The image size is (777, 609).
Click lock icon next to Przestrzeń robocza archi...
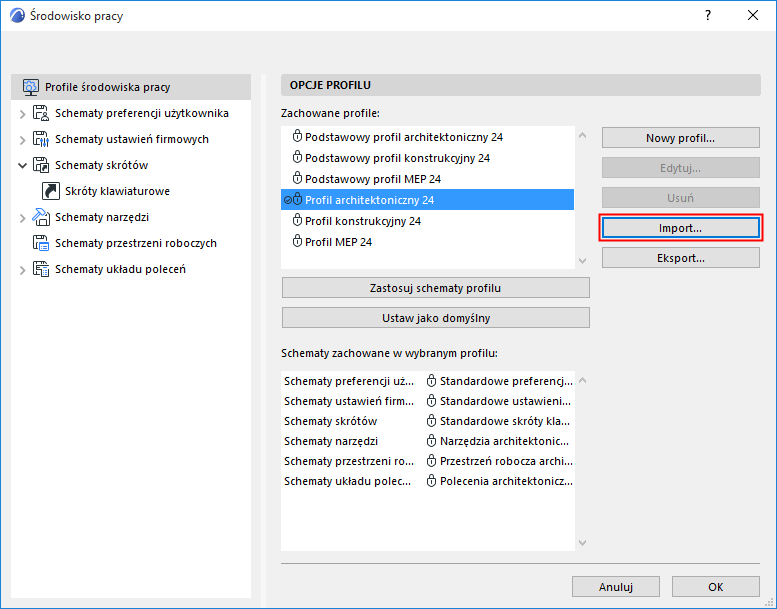tap(432, 461)
